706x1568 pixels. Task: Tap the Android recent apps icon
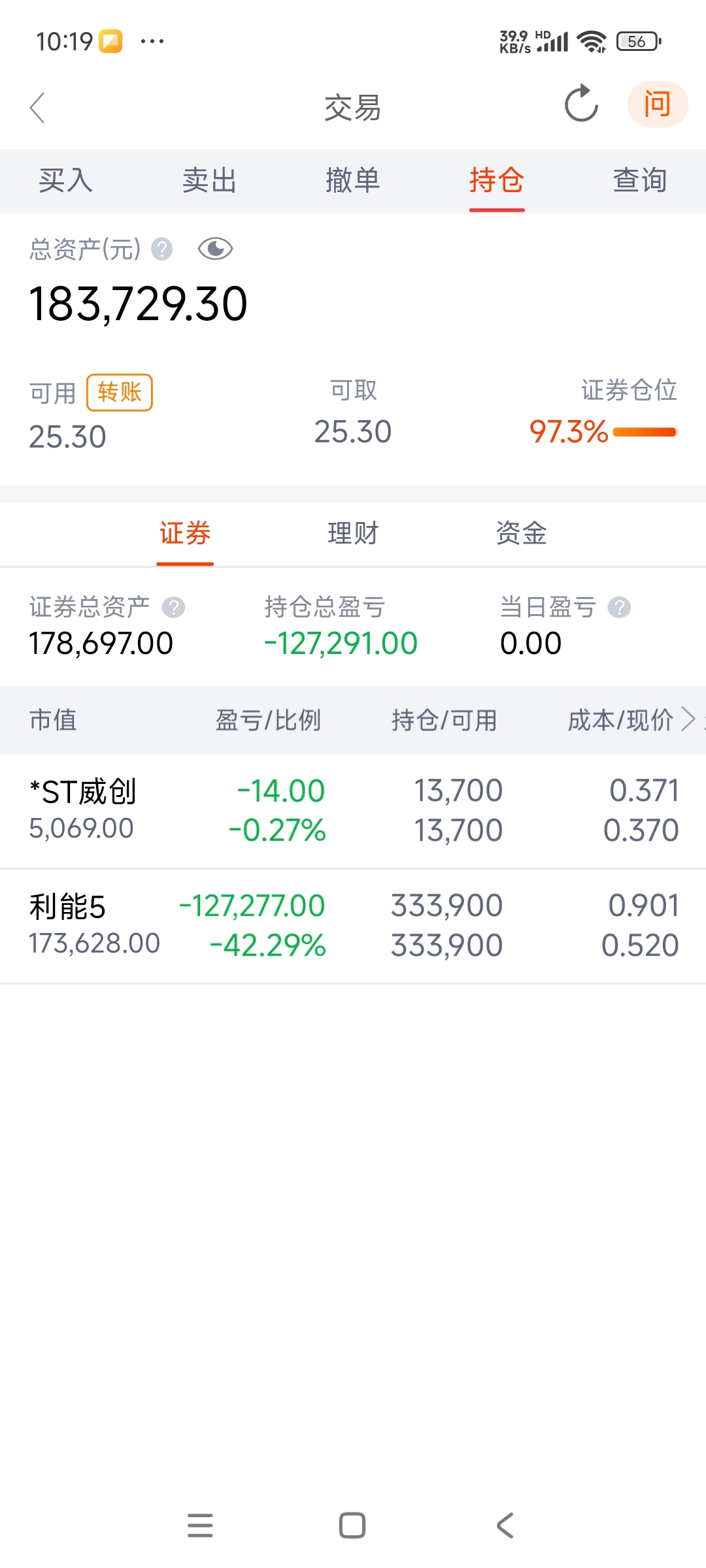[200, 1526]
